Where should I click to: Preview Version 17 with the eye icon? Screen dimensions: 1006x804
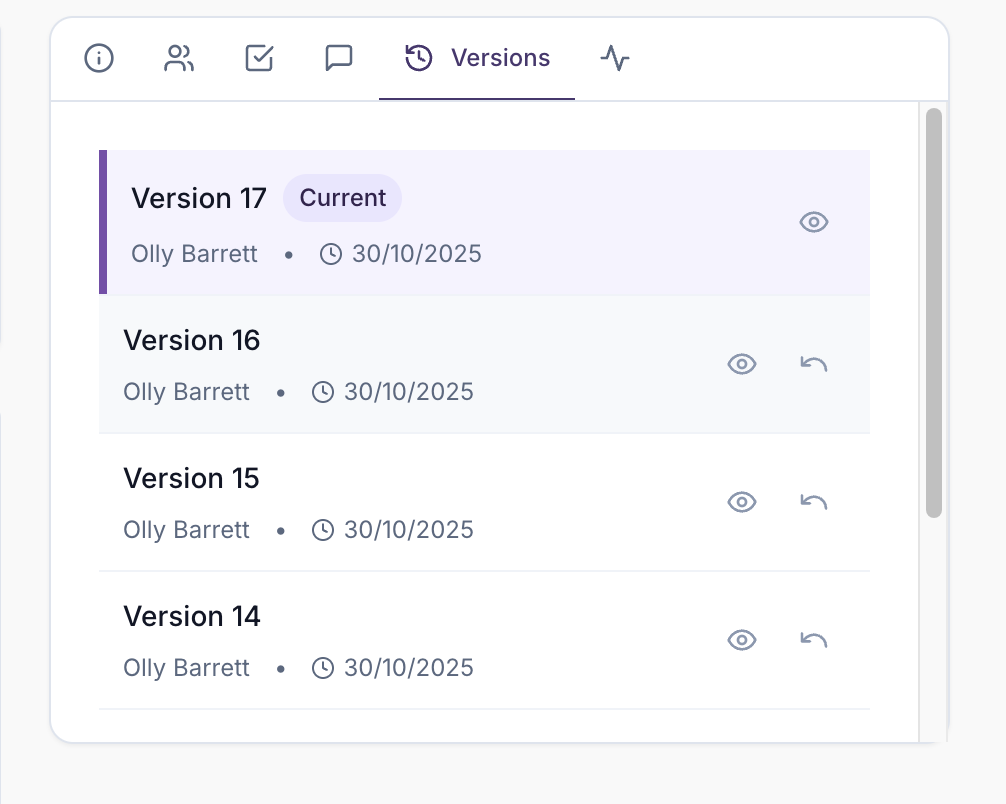[813, 222]
